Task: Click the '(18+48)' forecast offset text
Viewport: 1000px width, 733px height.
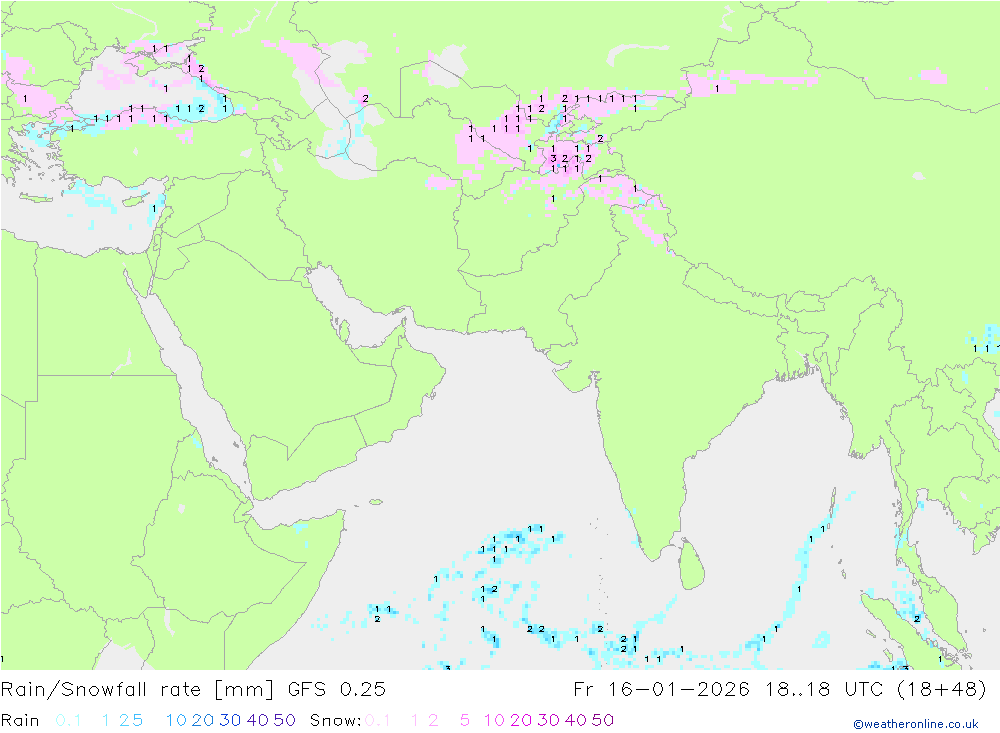Action: [941, 690]
